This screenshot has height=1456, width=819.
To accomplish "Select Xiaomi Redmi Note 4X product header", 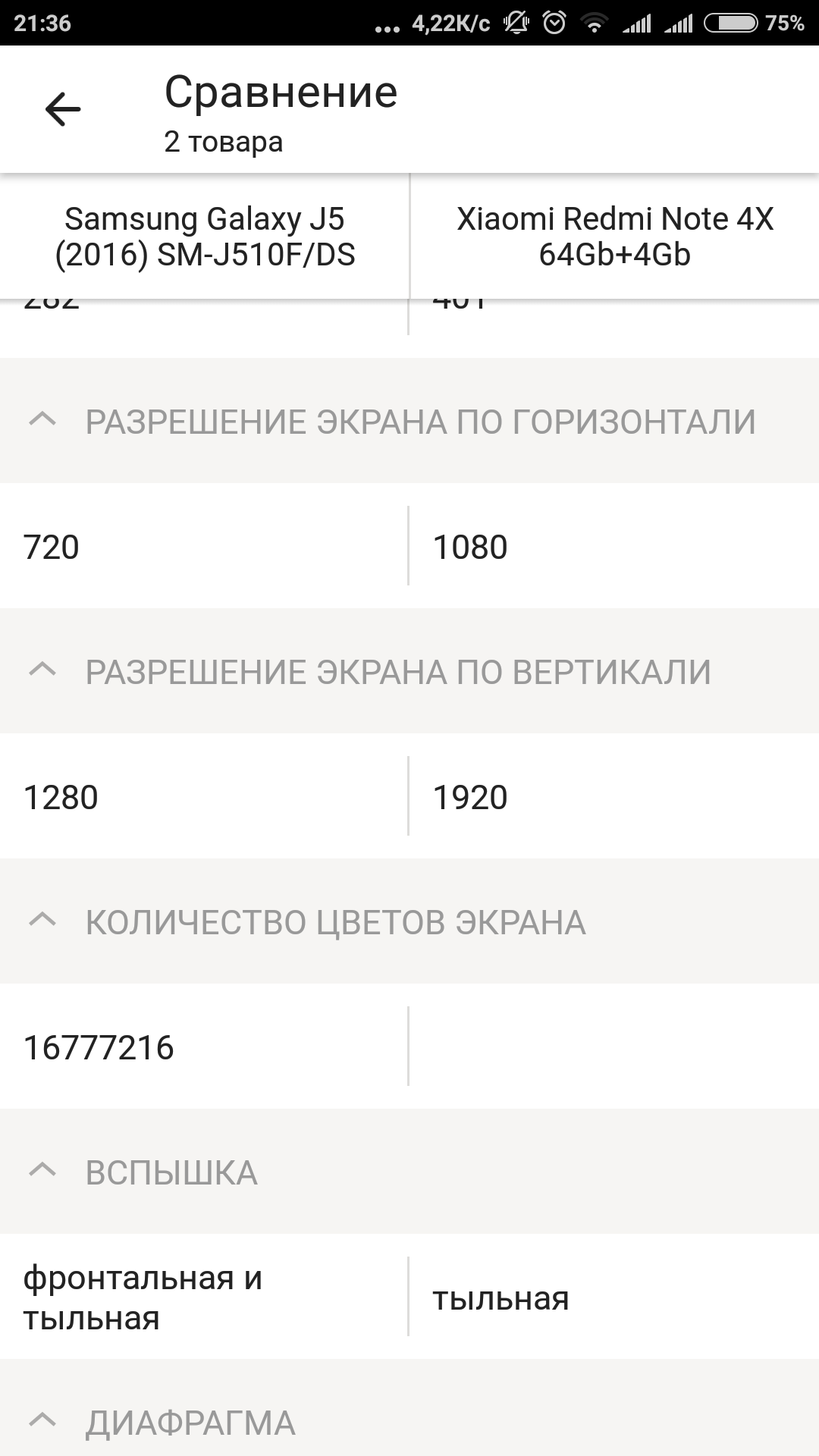I will point(614,237).
